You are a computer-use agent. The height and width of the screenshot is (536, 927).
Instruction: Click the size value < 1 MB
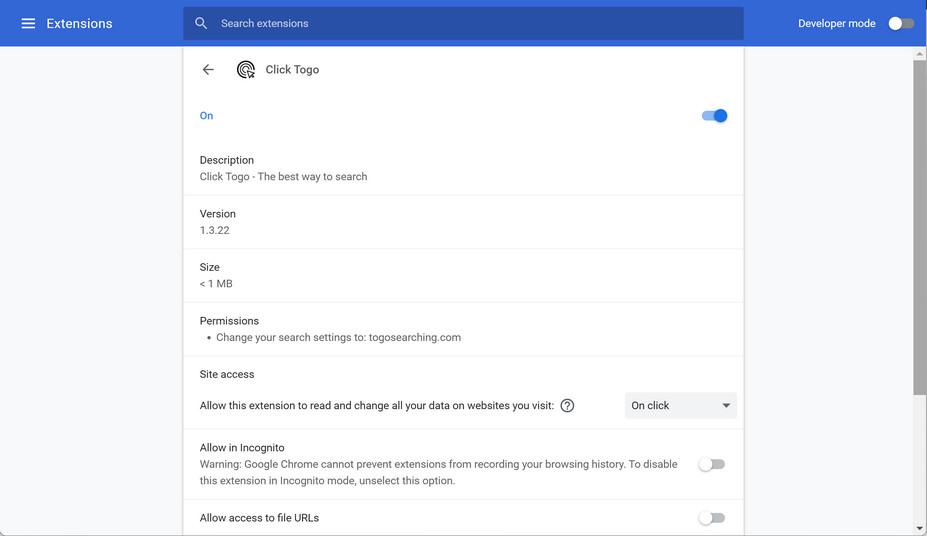click(x=216, y=284)
